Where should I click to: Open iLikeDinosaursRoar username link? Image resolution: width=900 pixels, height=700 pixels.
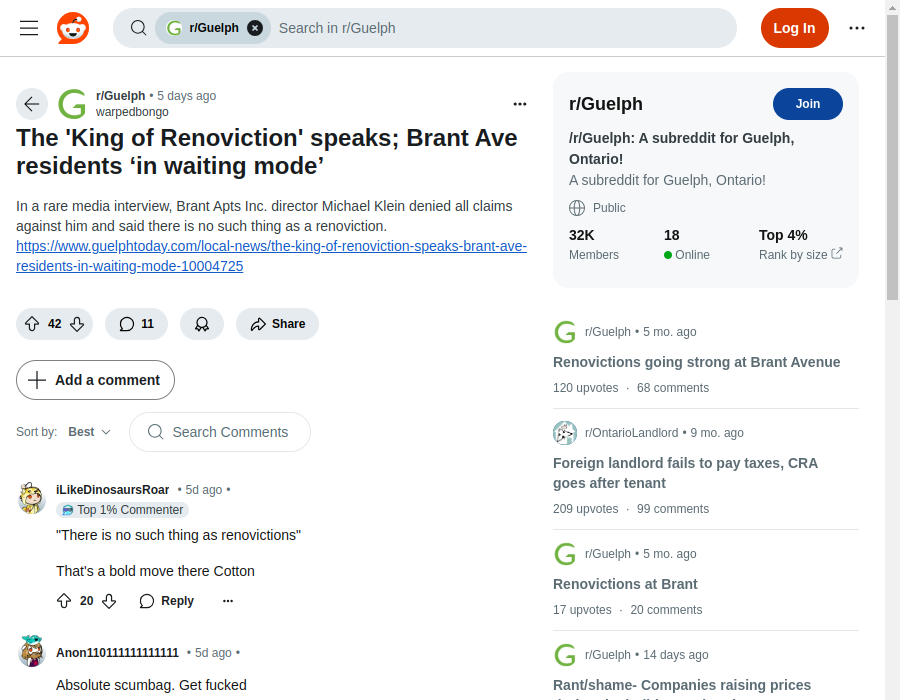(x=112, y=489)
